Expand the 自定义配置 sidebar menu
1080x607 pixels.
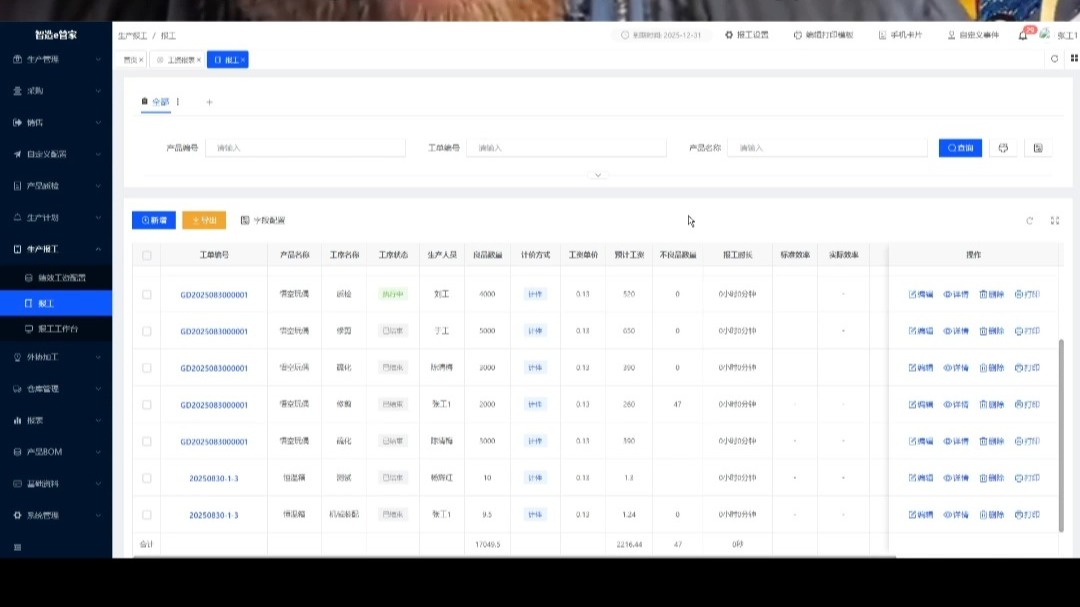pyautogui.click(x=56, y=154)
